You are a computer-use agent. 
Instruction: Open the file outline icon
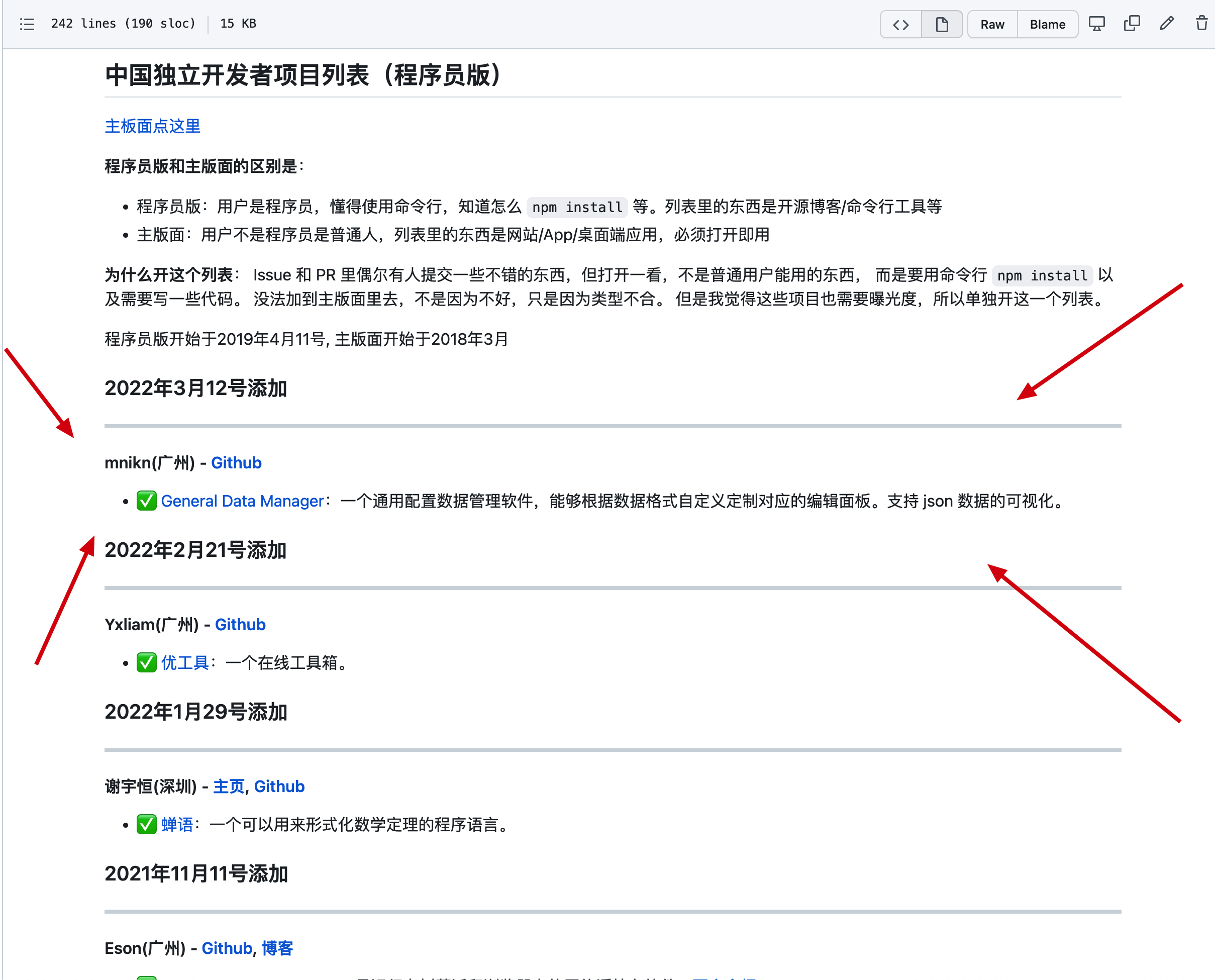(x=27, y=24)
